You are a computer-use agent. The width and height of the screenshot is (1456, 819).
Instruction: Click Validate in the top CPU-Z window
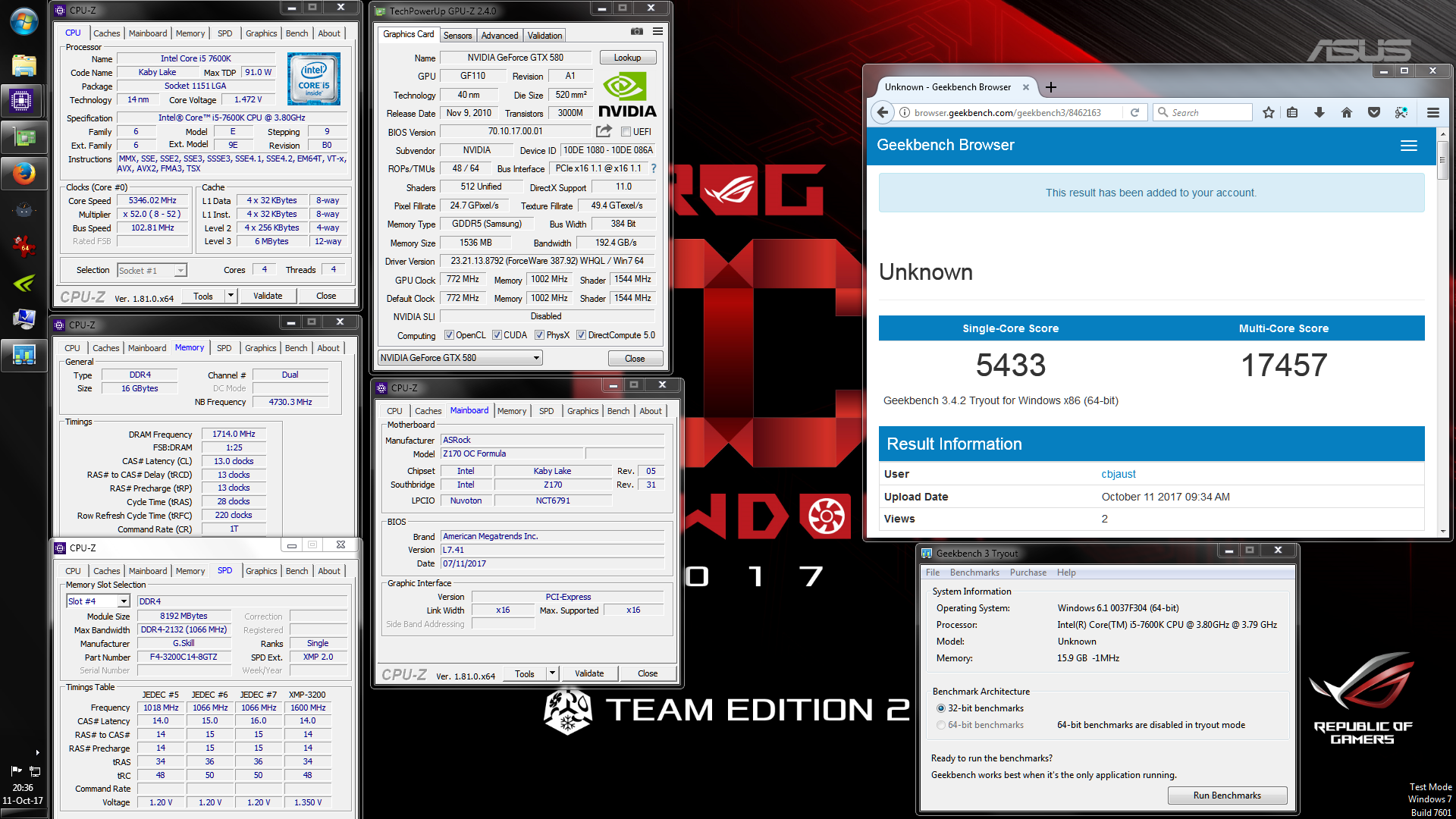(268, 296)
